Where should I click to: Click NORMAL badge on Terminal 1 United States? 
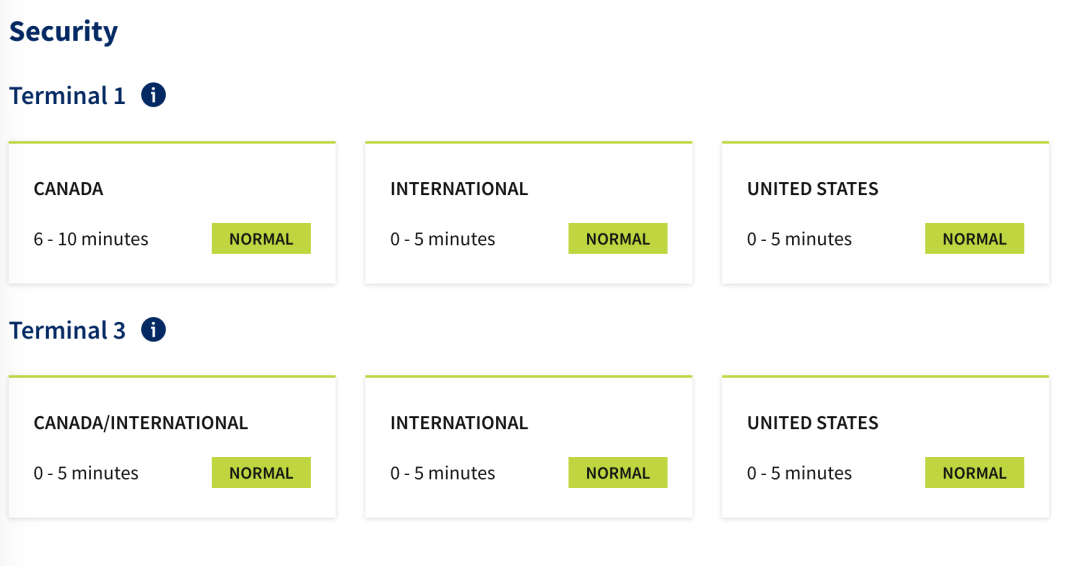974,239
